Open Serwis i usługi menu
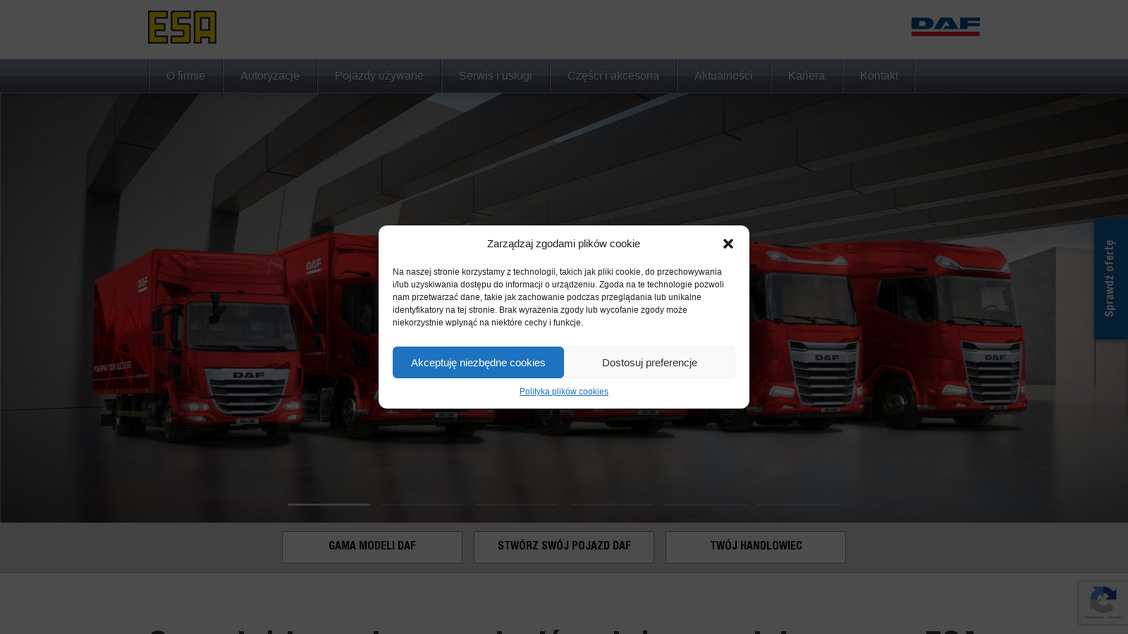The width and height of the screenshot is (1128, 634). click(x=496, y=76)
